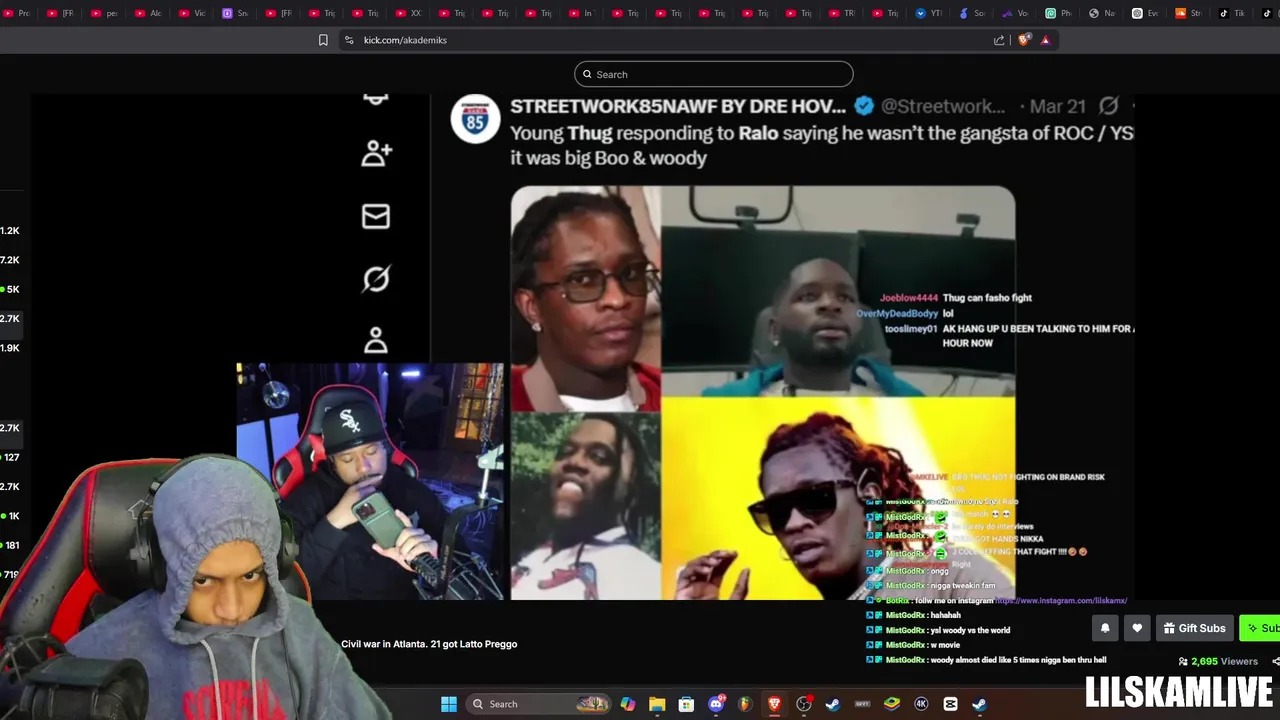Image resolution: width=1280 pixels, height=720 pixels.
Task: Click chat username Joeblow4444
Action: (909, 298)
